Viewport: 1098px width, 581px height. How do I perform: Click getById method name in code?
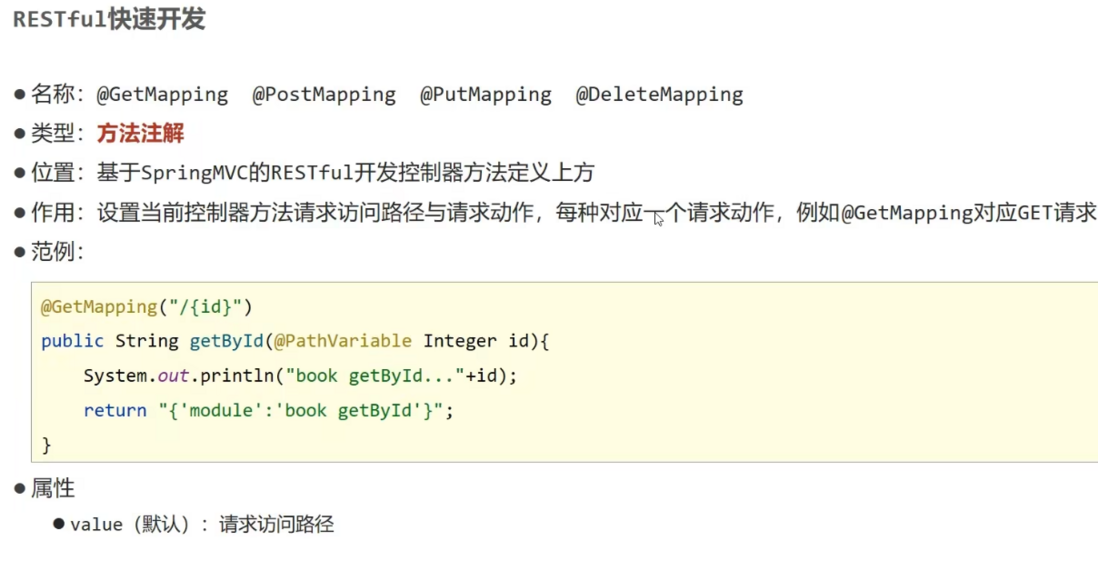226,341
